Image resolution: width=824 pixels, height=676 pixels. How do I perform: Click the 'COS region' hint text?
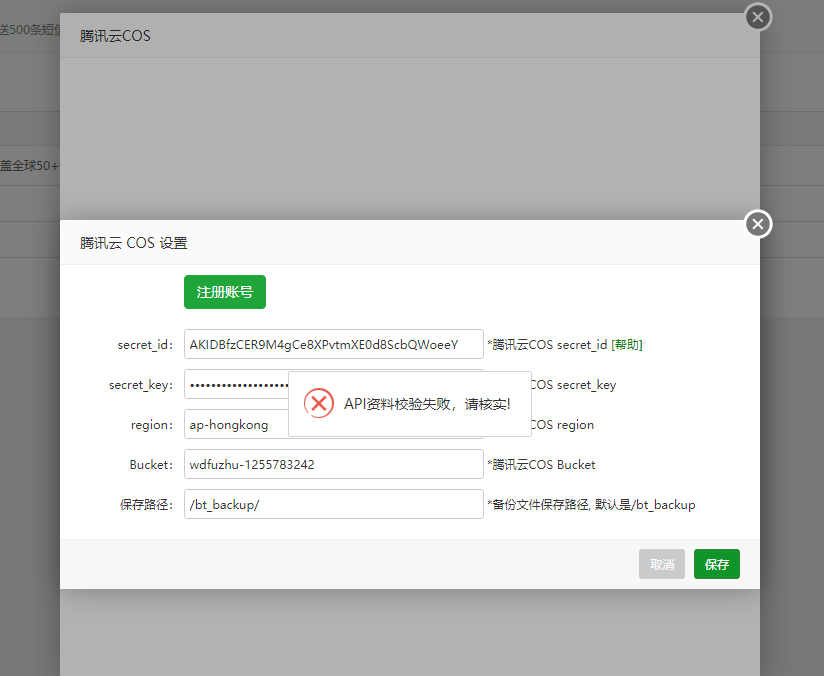563,425
